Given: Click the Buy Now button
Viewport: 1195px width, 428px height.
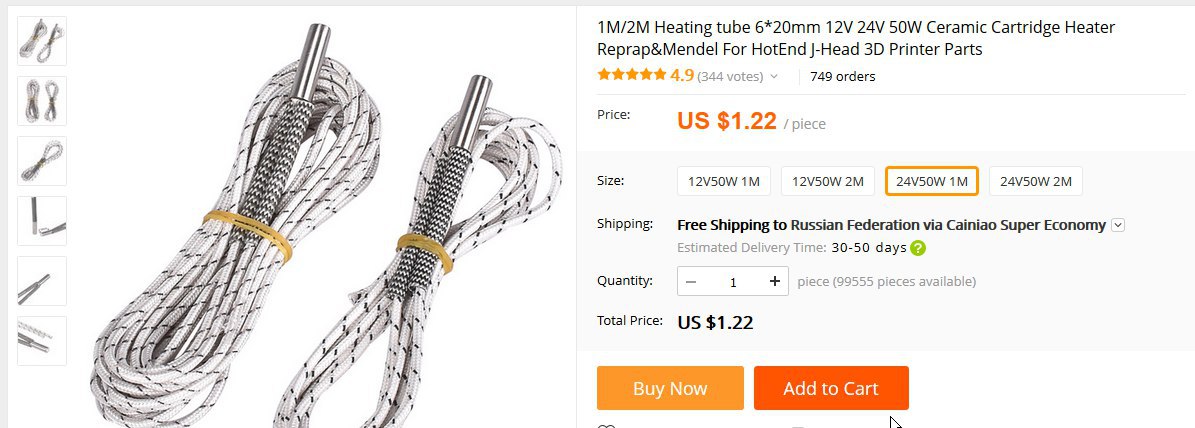Looking at the screenshot, I should click(670, 388).
